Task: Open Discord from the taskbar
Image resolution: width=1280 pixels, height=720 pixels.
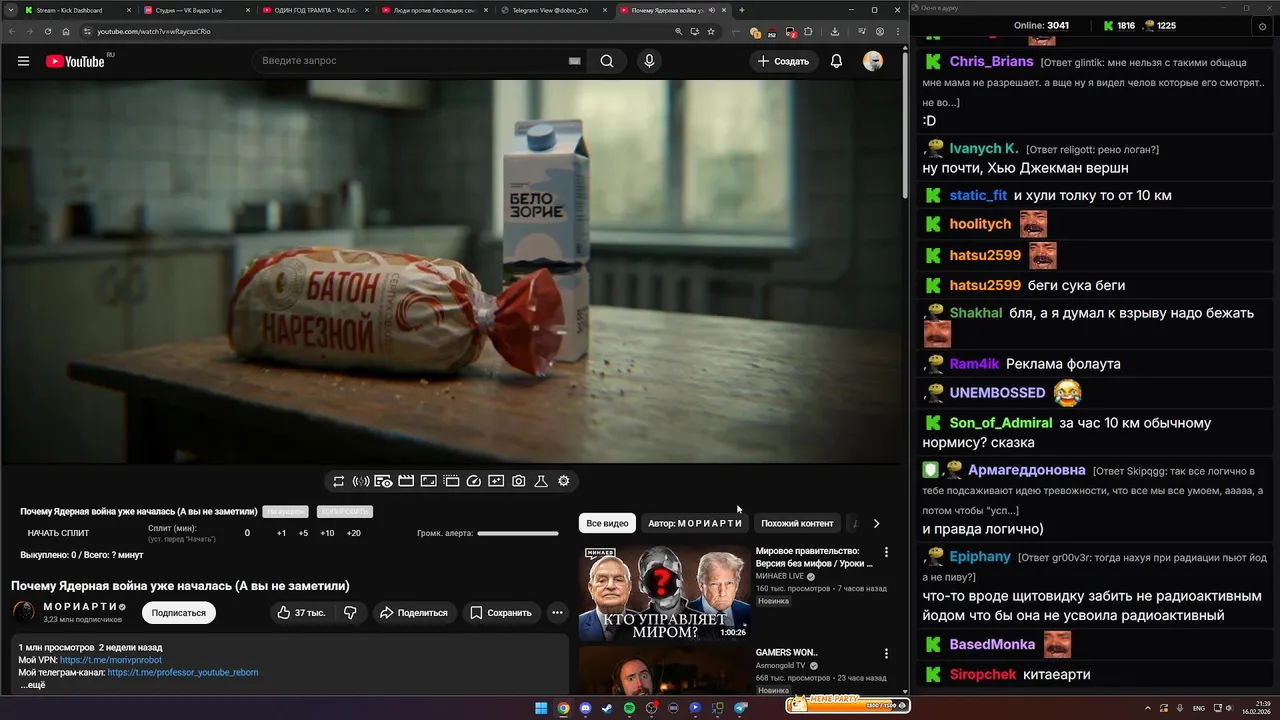Action: [585, 708]
